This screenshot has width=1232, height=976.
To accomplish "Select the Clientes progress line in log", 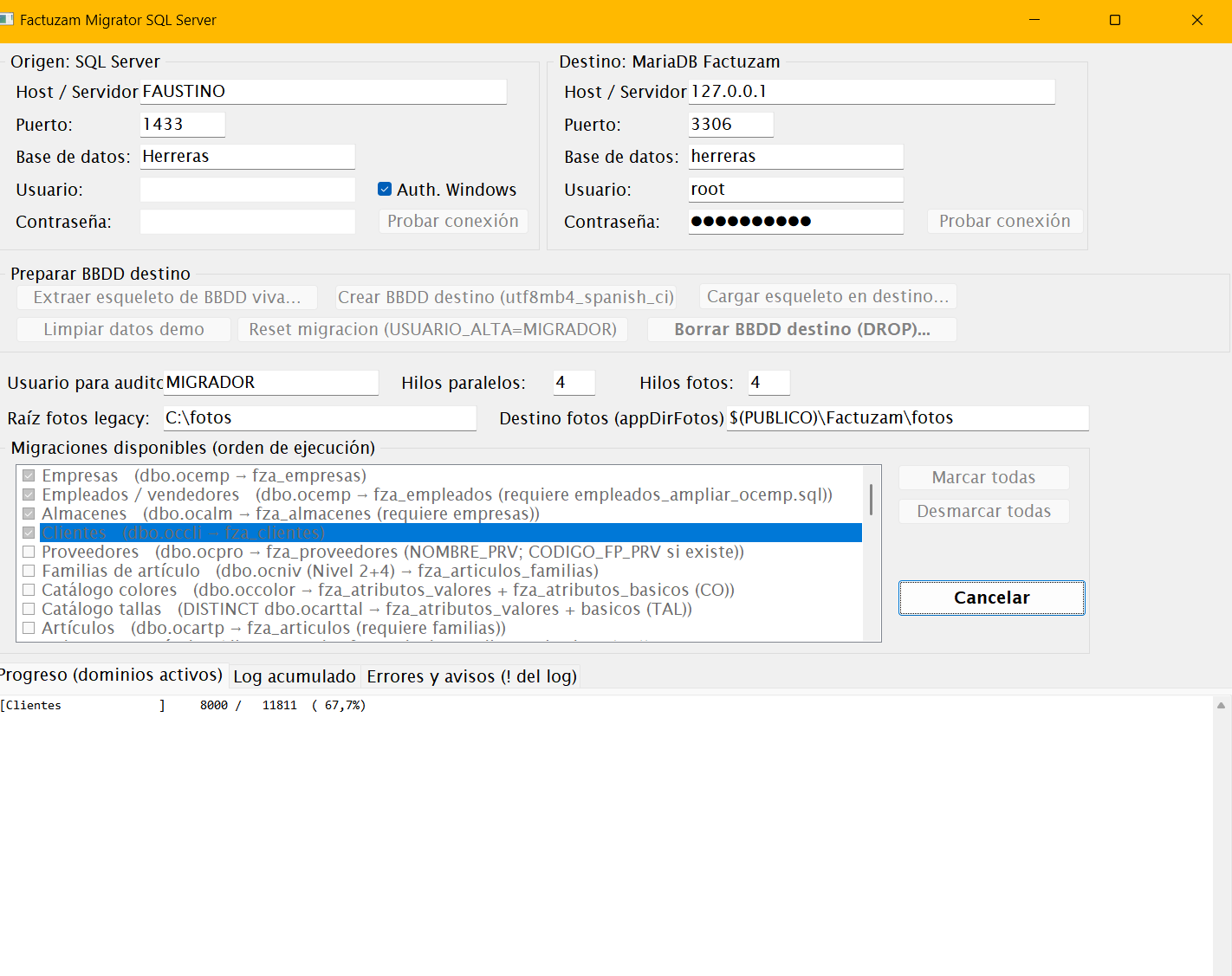I will coord(183,706).
